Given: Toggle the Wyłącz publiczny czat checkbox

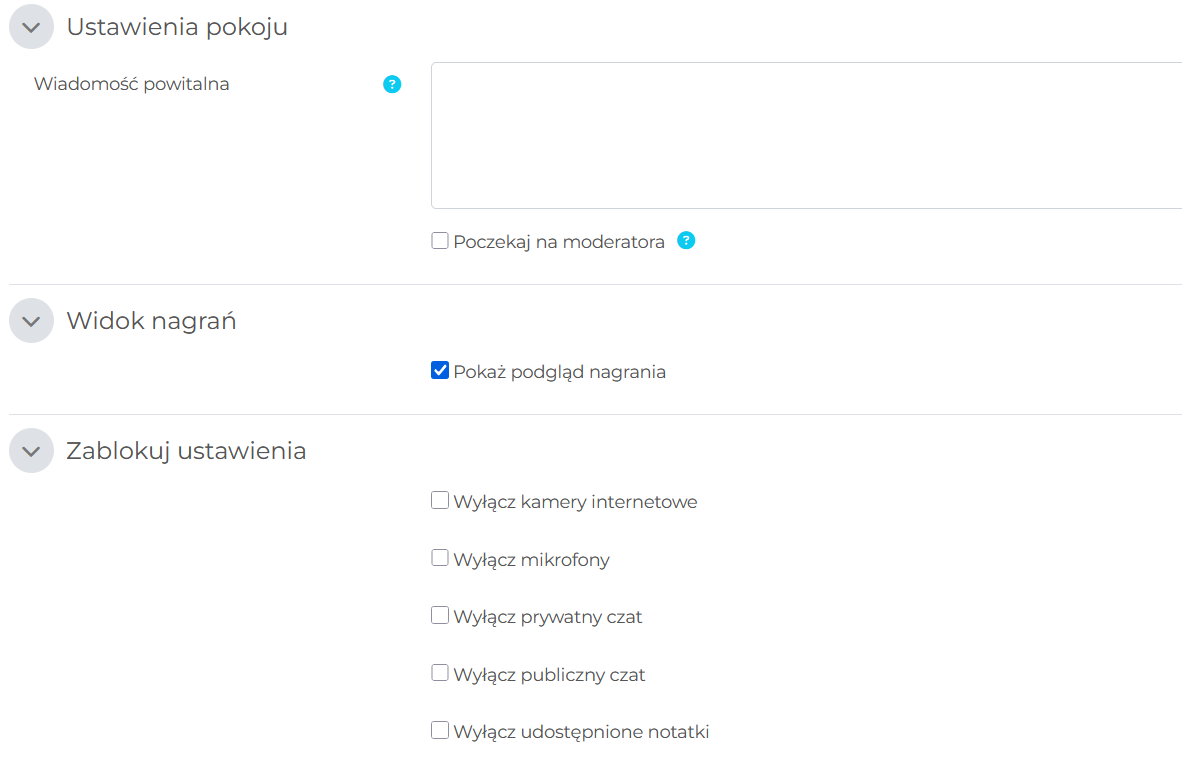Looking at the screenshot, I should [440, 674].
